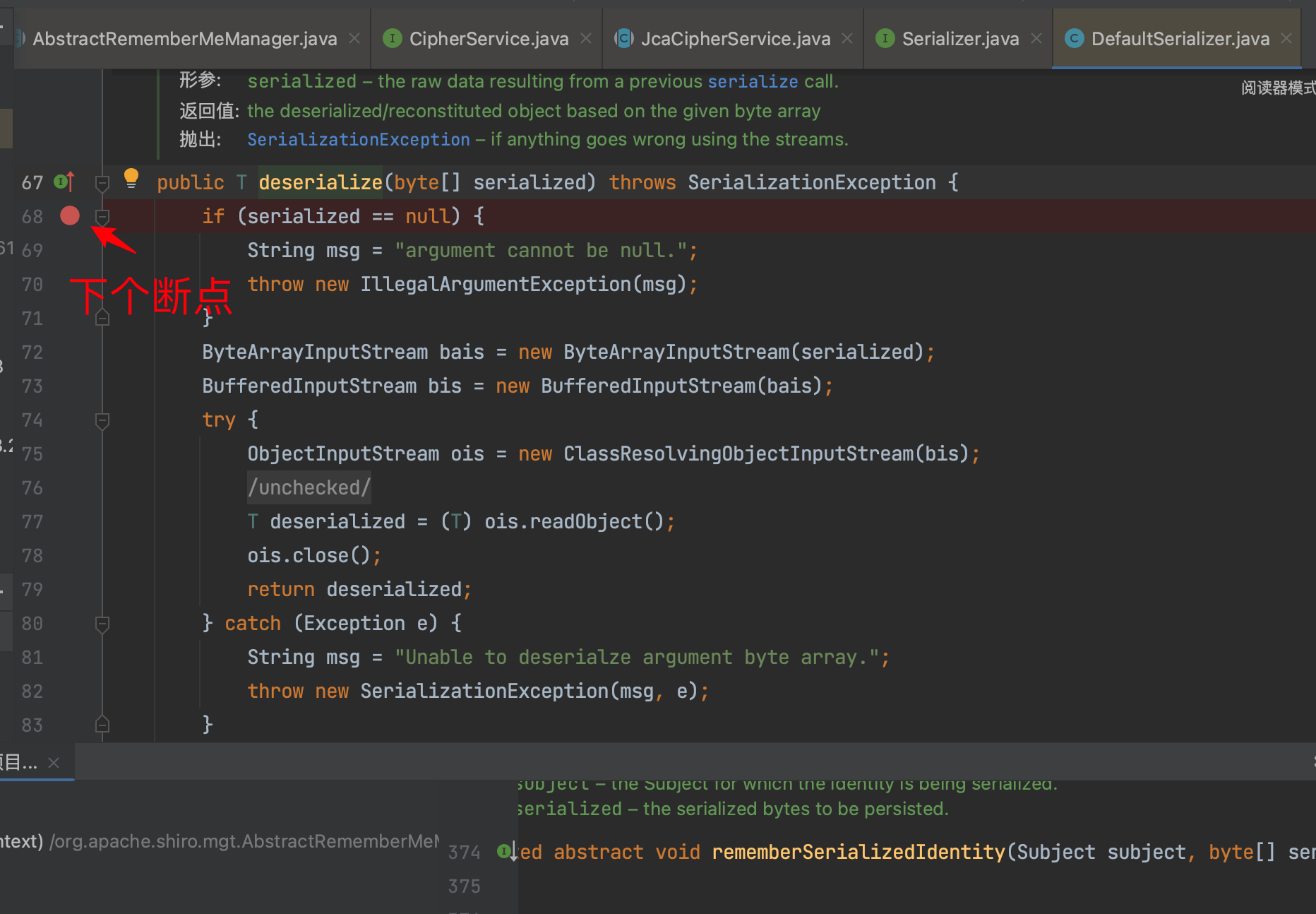Screen dimensions: 1316x914
Task: Close the CipherService.java tab
Action: (x=586, y=39)
